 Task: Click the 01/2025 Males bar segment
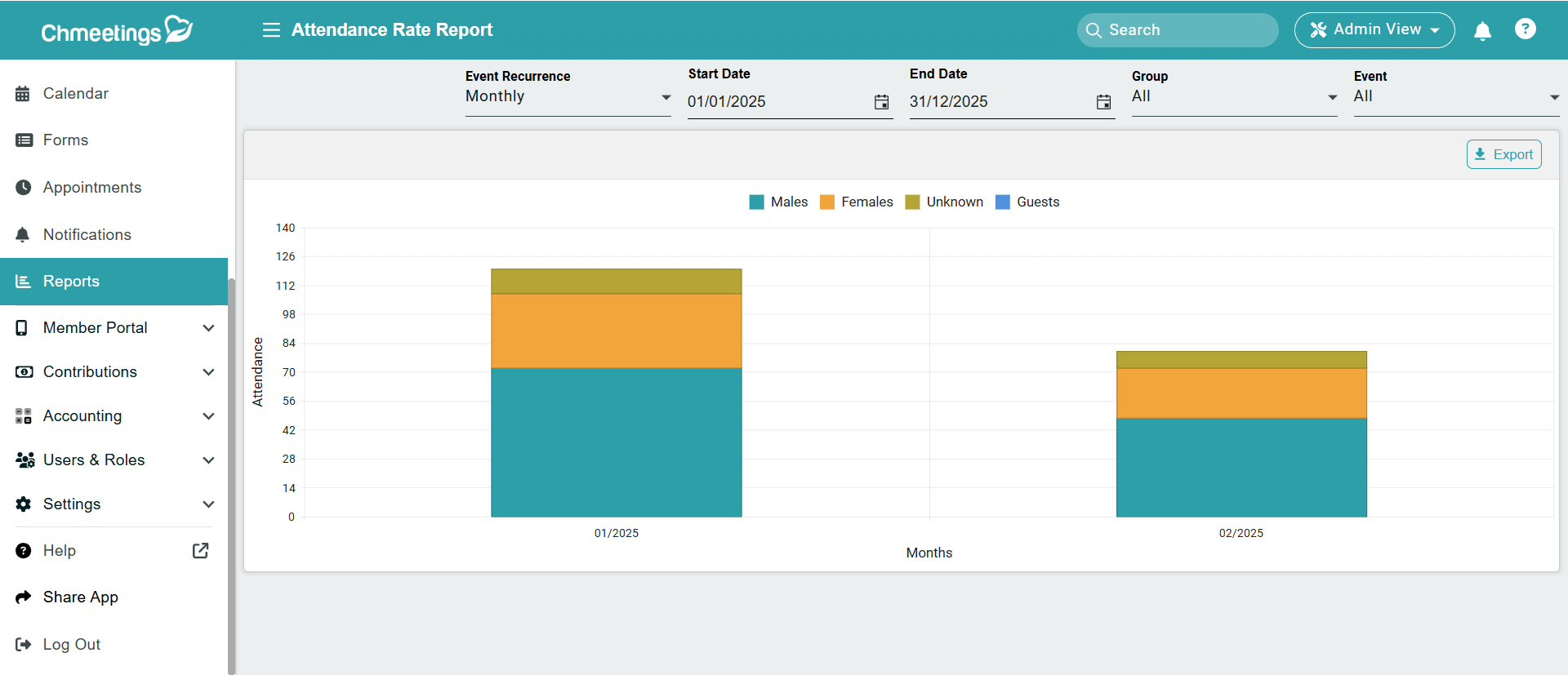617,442
